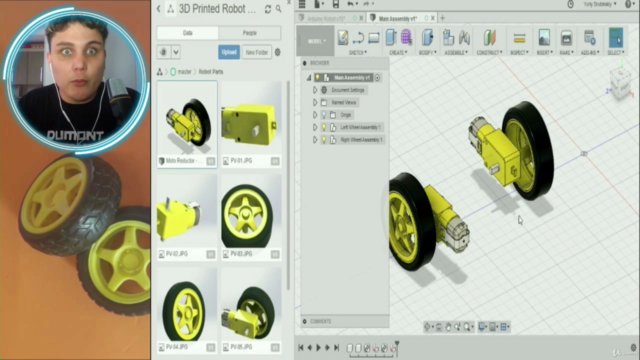The height and width of the screenshot is (360, 640).
Task: Open the user account dropdown
Action: pyautogui.click(x=600, y=4)
